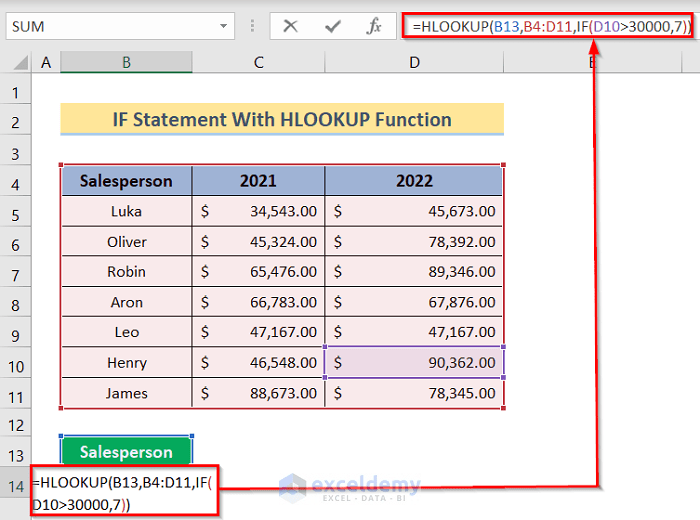Open the Name Box dropdown arrow
The image size is (700, 520).
pos(223,26)
